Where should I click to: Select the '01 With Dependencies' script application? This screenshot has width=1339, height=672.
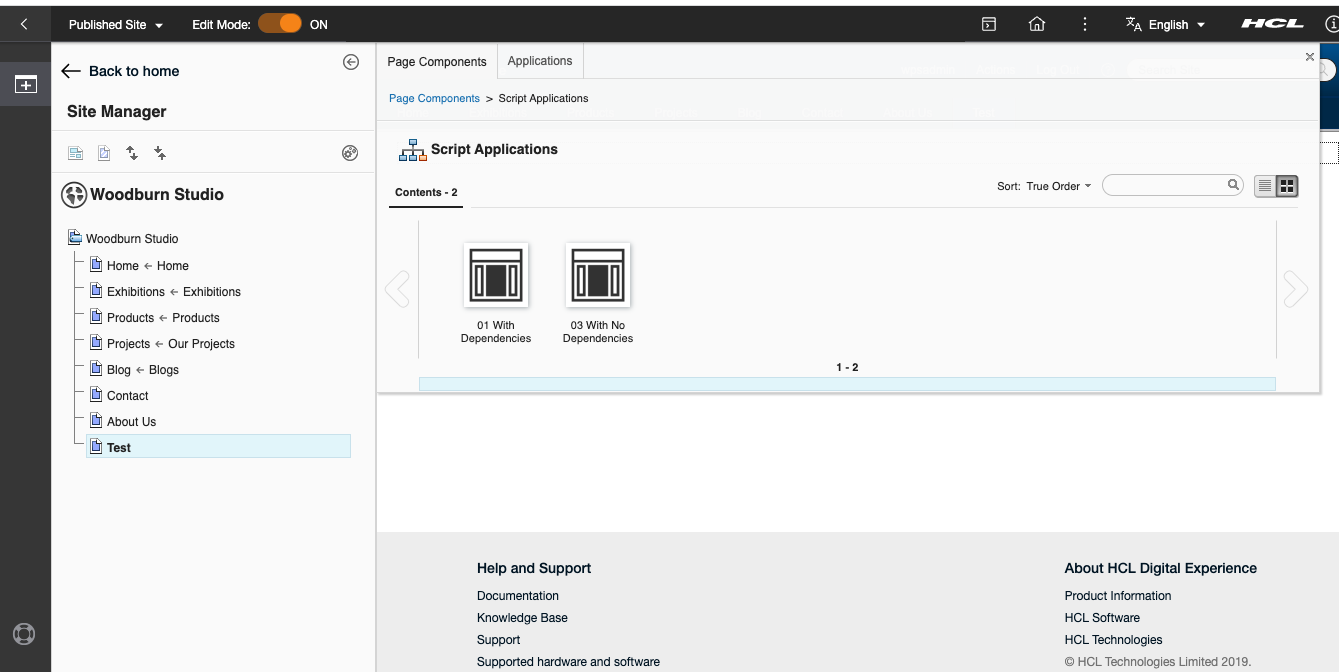click(496, 276)
